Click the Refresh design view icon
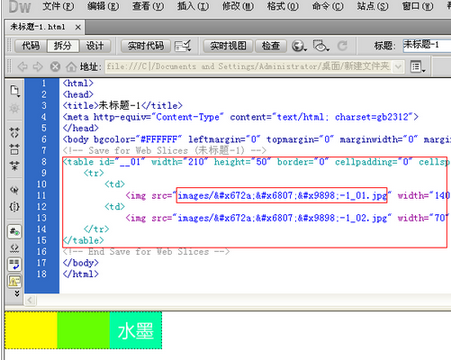Viewport: 451px width, 360px height. pos(342,46)
